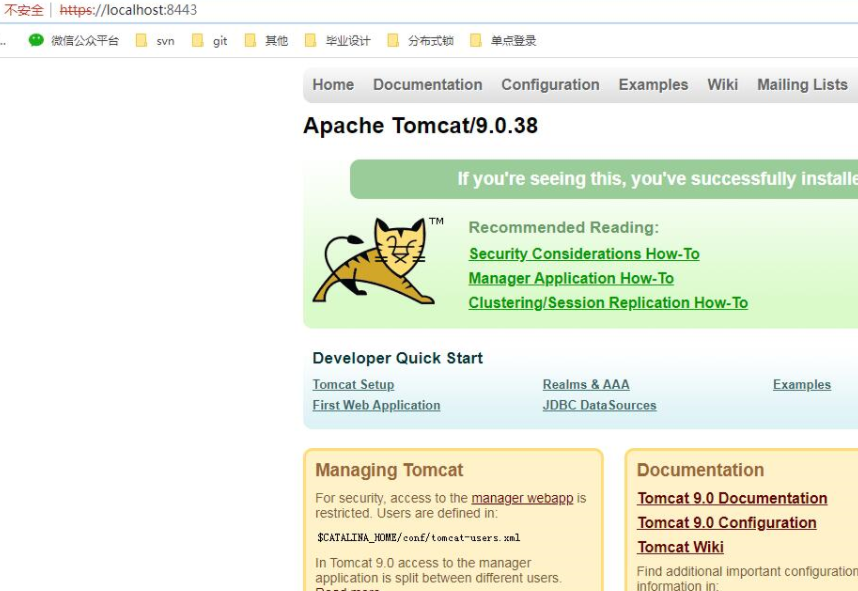Click the Apache Tomcat/9.0.38 heading

[x=421, y=126]
